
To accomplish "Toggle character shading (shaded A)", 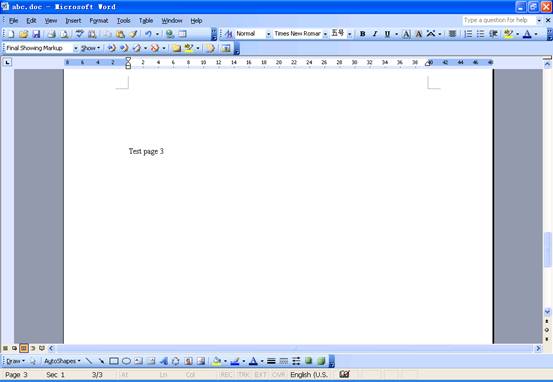I will [419, 34].
